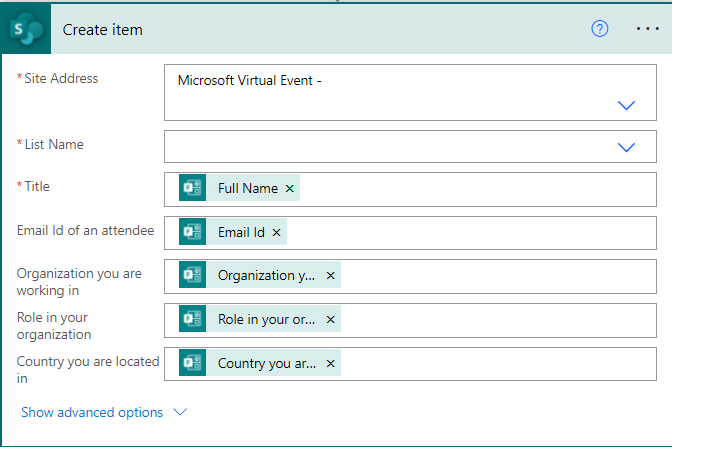Click the Create item card title
The height and width of the screenshot is (456, 701).
click(x=103, y=29)
